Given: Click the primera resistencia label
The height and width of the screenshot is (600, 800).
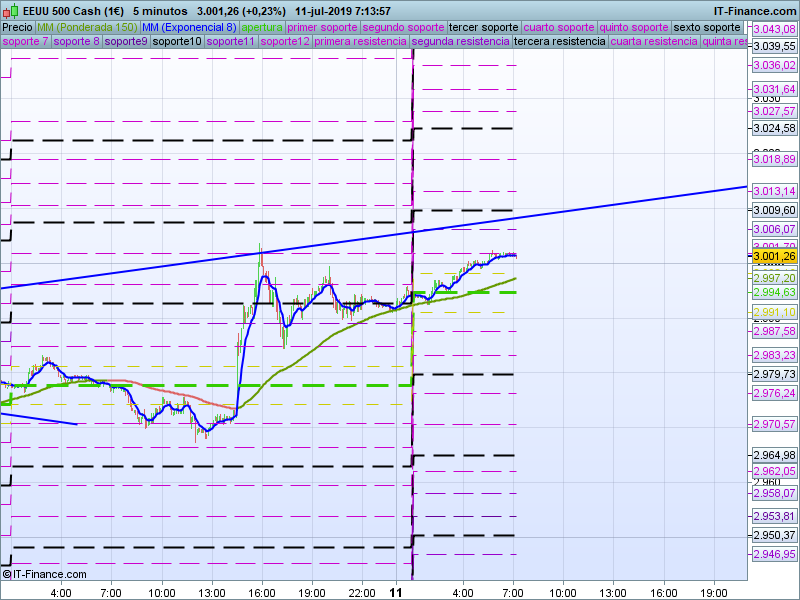Looking at the screenshot, I should pos(360,42).
